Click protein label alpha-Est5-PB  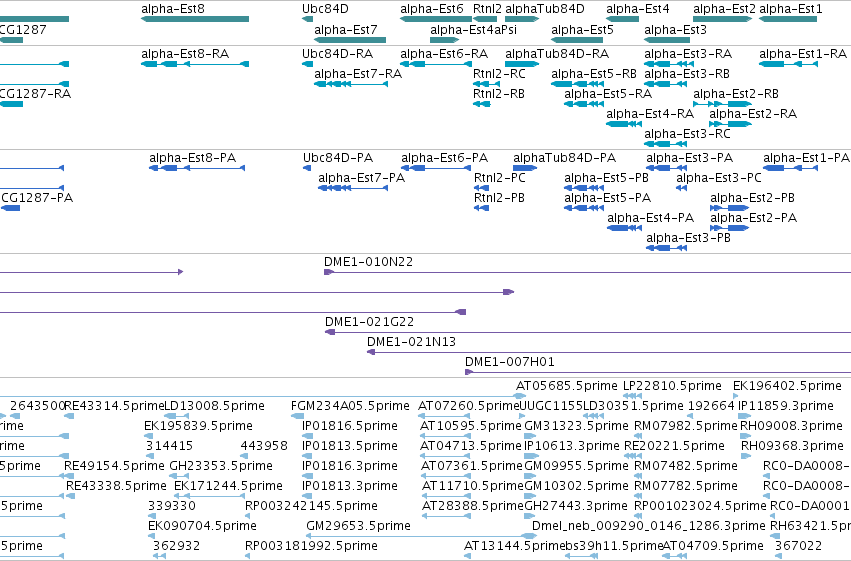(x=606, y=178)
